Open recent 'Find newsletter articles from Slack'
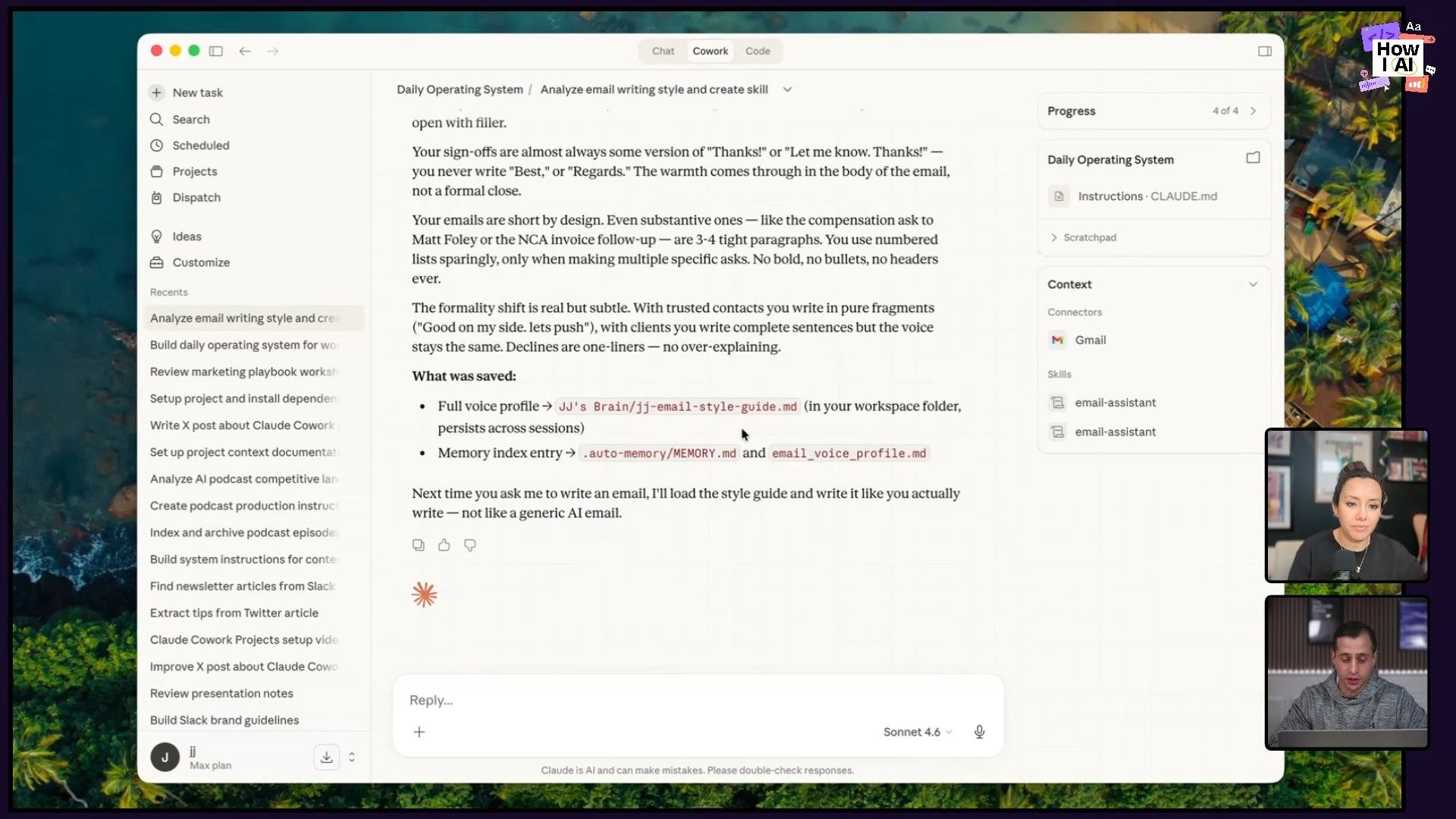This screenshot has width=1456, height=819. click(244, 586)
